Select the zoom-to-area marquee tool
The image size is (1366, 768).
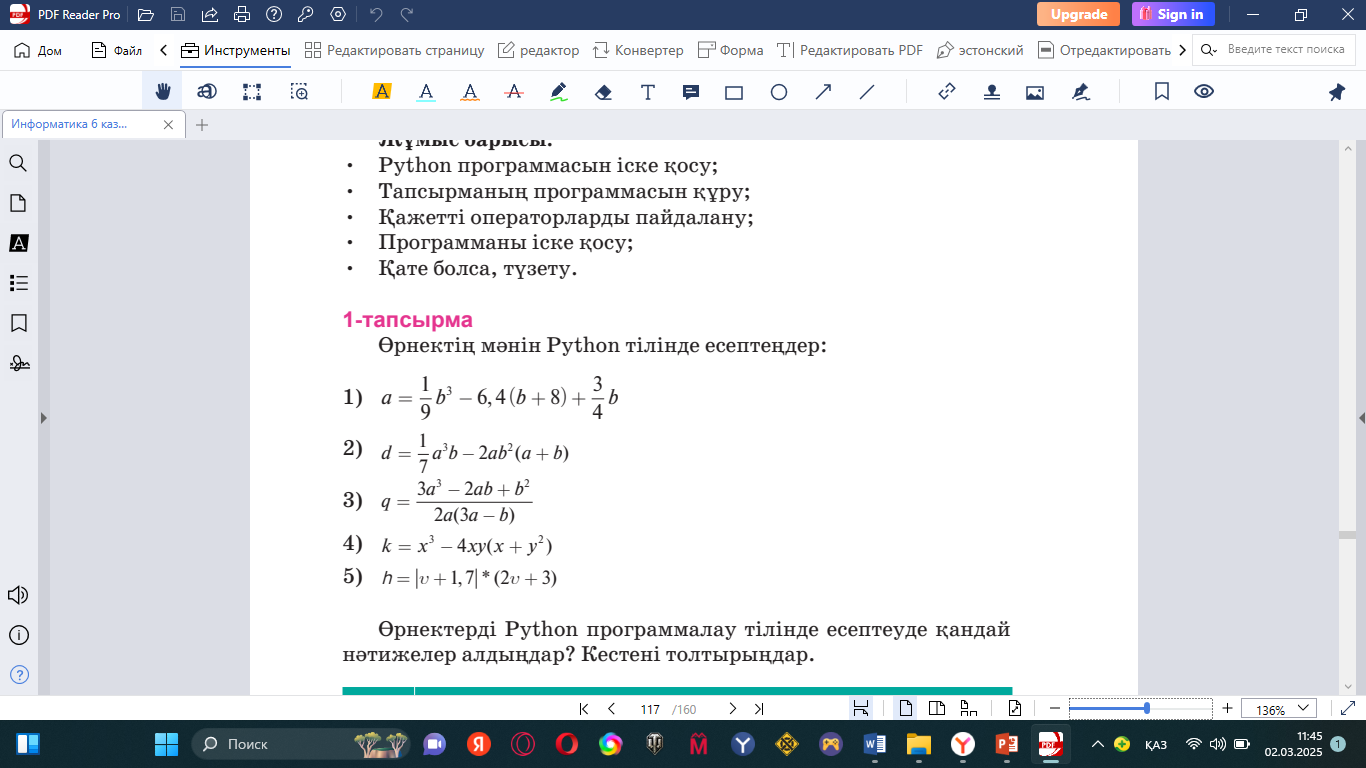pos(299,92)
